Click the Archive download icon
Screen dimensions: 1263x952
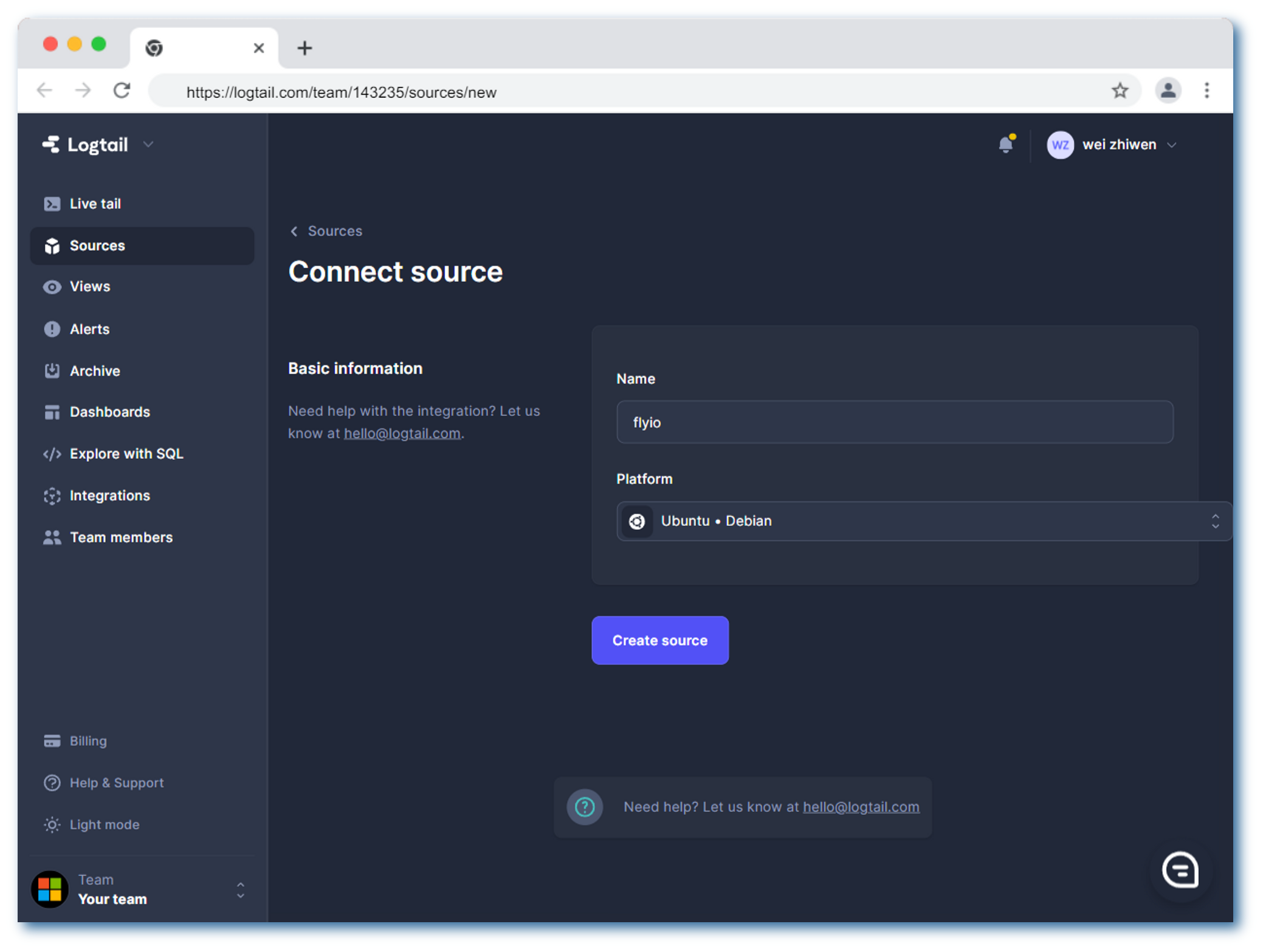(x=52, y=370)
